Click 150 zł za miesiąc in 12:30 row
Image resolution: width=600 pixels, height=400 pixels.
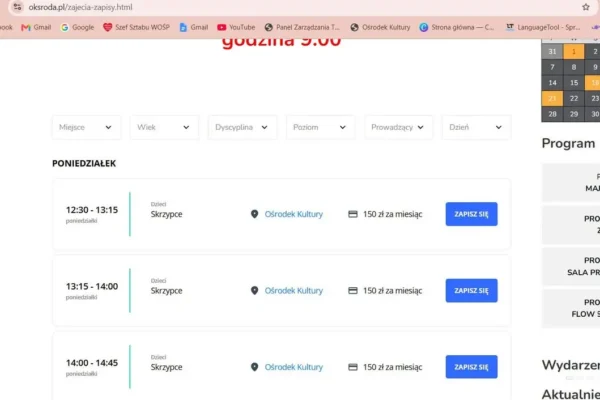click(x=393, y=214)
